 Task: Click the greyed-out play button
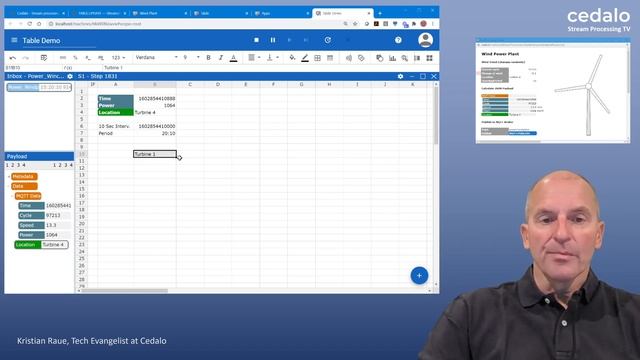pos(289,40)
